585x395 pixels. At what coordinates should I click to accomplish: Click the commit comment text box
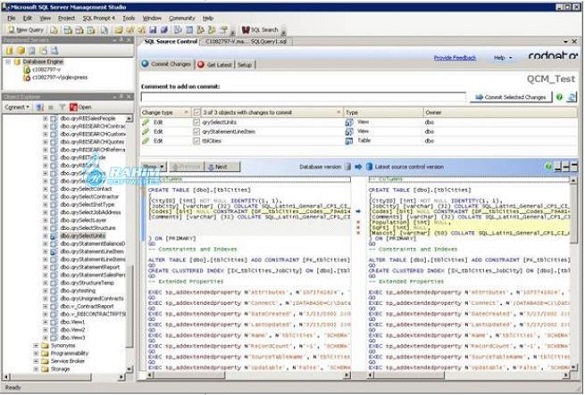pyautogui.click(x=303, y=97)
